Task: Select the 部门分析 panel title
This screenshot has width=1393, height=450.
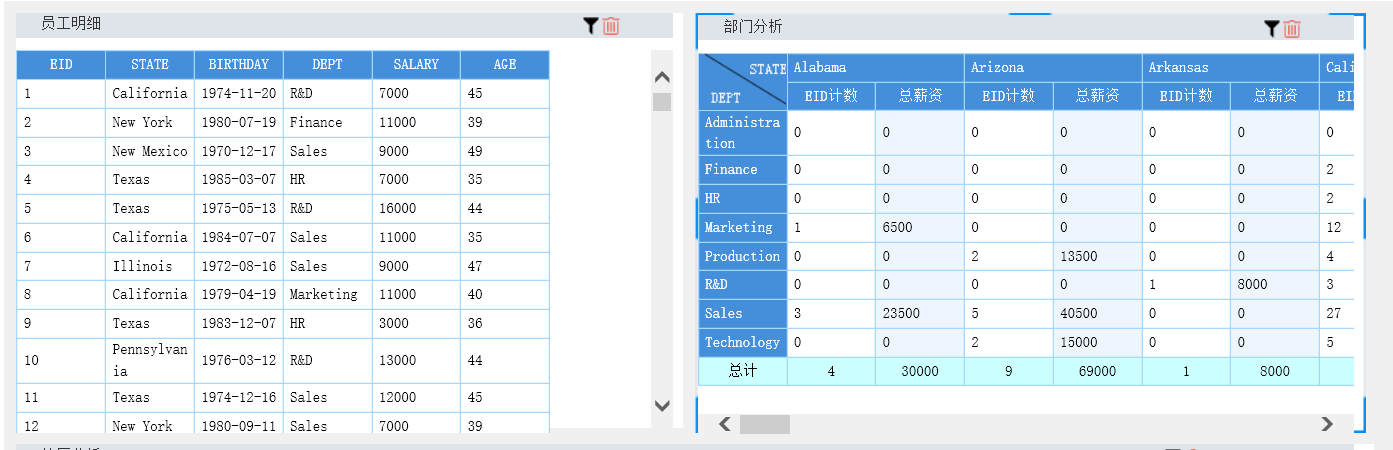Action: pos(753,27)
